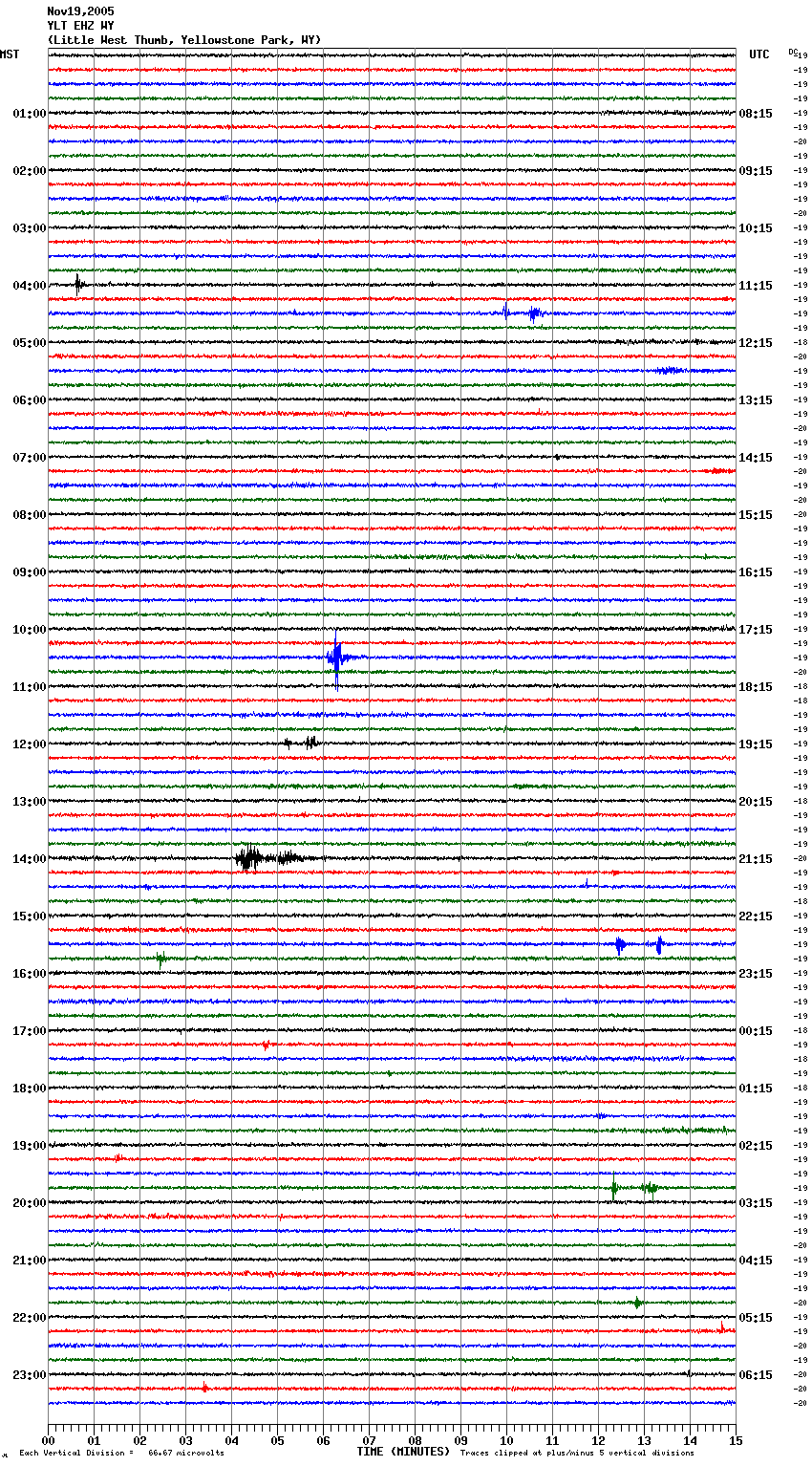Click the 21:15 UTC row label

(x=756, y=859)
